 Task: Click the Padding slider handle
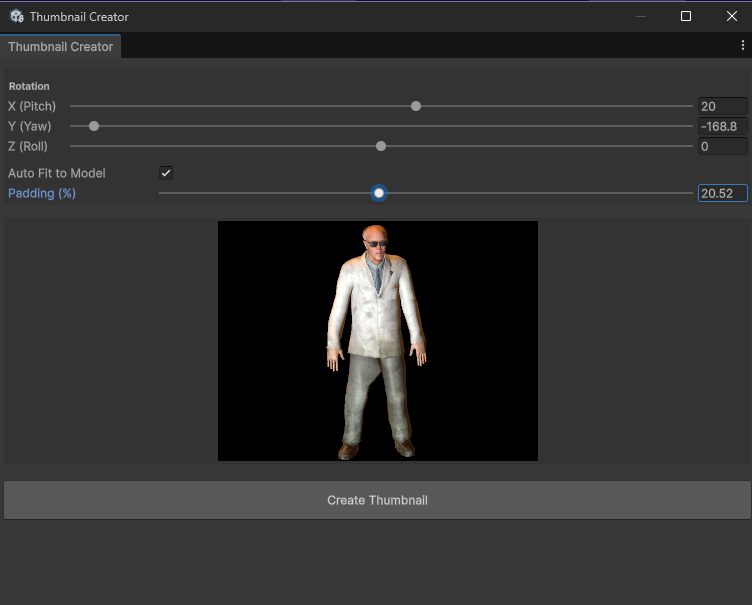point(379,193)
